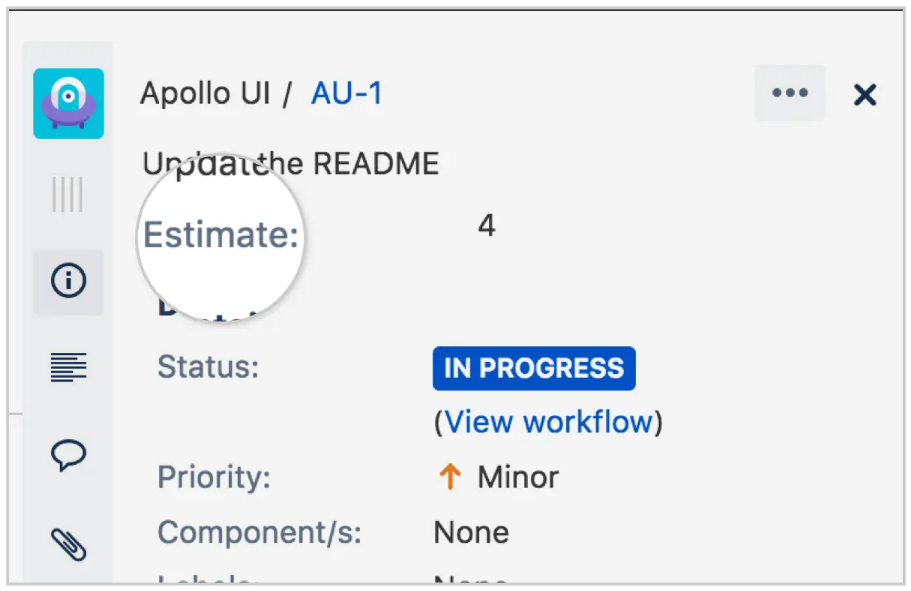Open the attachments paperclip section
911x591 pixels.
coord(68,543)
